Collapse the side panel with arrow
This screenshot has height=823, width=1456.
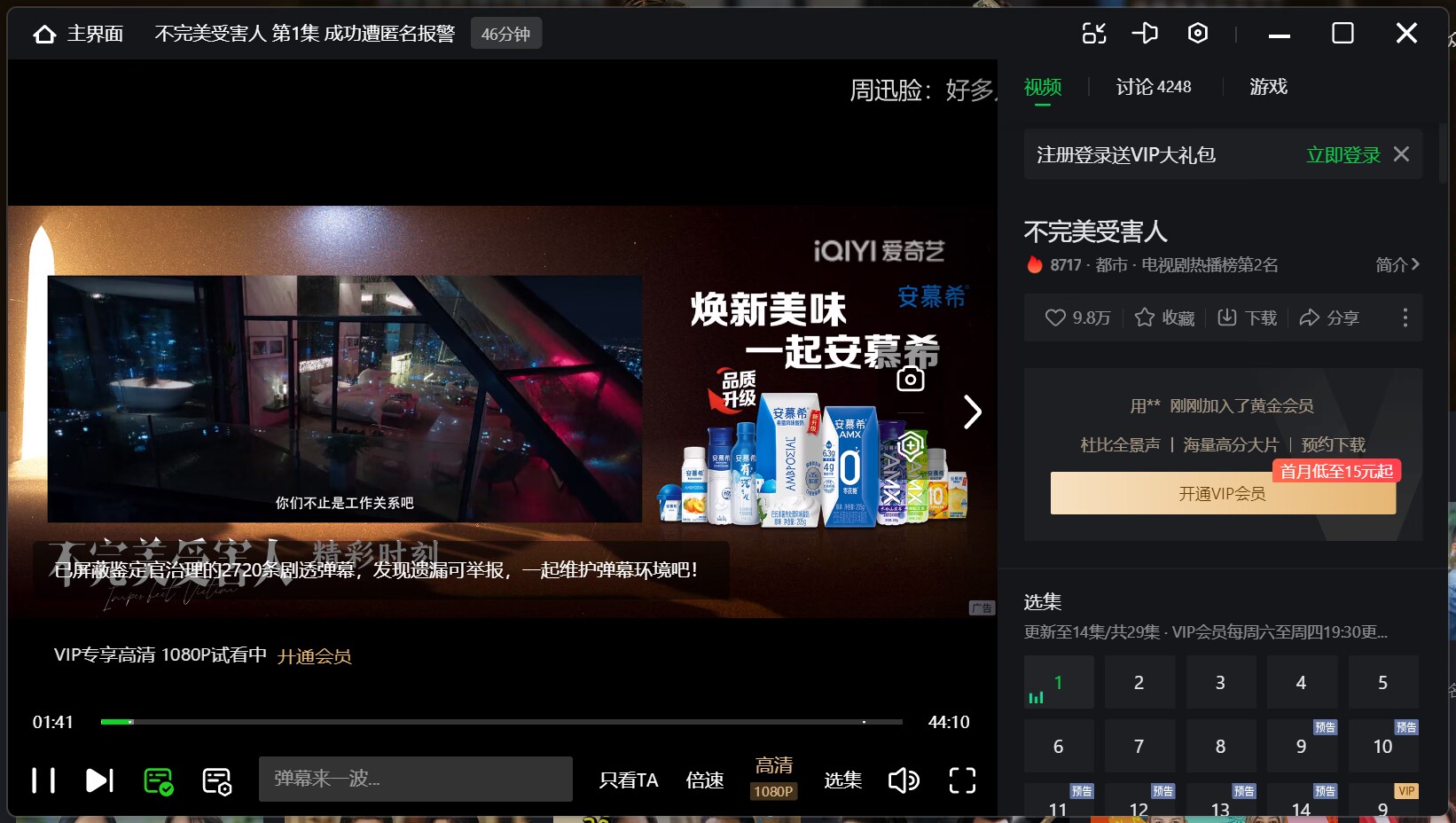click(973, 411)
